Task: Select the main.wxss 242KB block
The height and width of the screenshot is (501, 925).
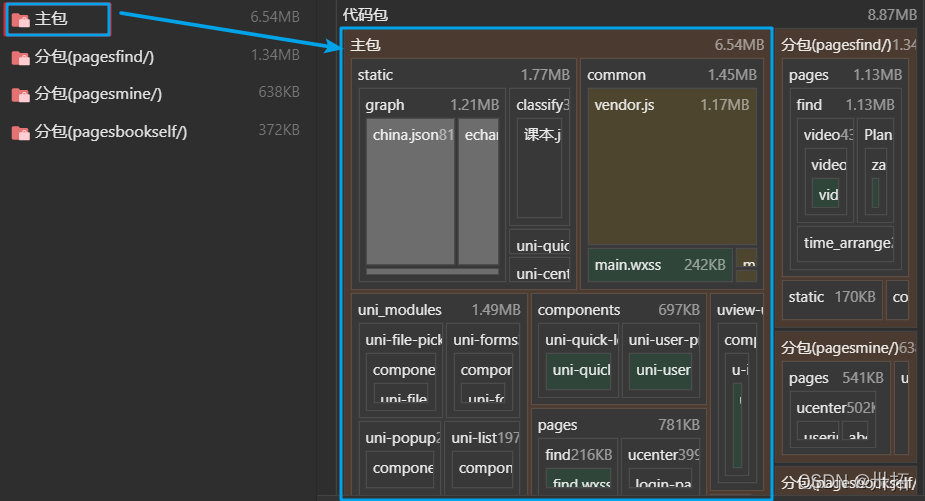Action: (660, 265)
